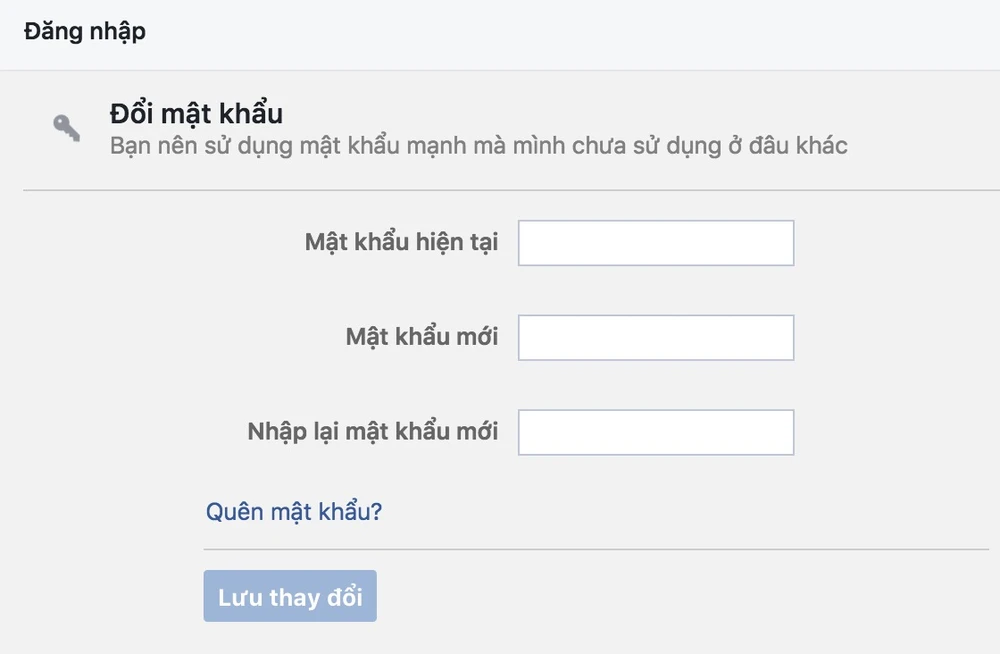Select the gray key symbol in the panel
Screen dimensions: 1000x654
[67, 128]
